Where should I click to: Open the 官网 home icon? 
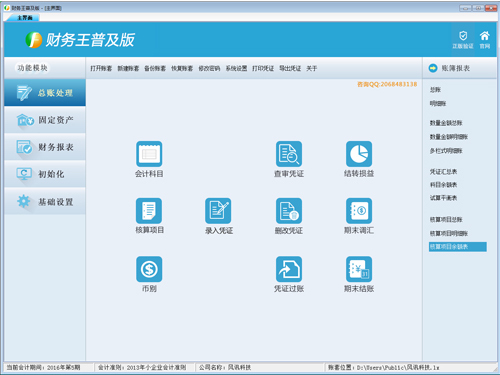tap(485, 39)
